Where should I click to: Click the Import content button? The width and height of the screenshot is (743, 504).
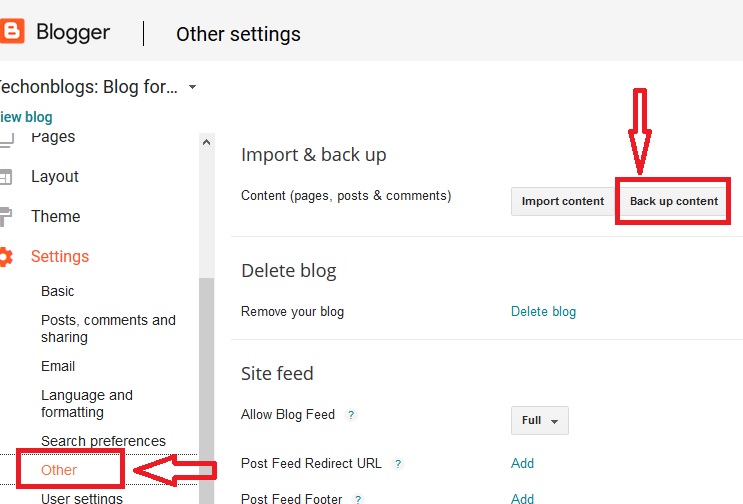562,201
